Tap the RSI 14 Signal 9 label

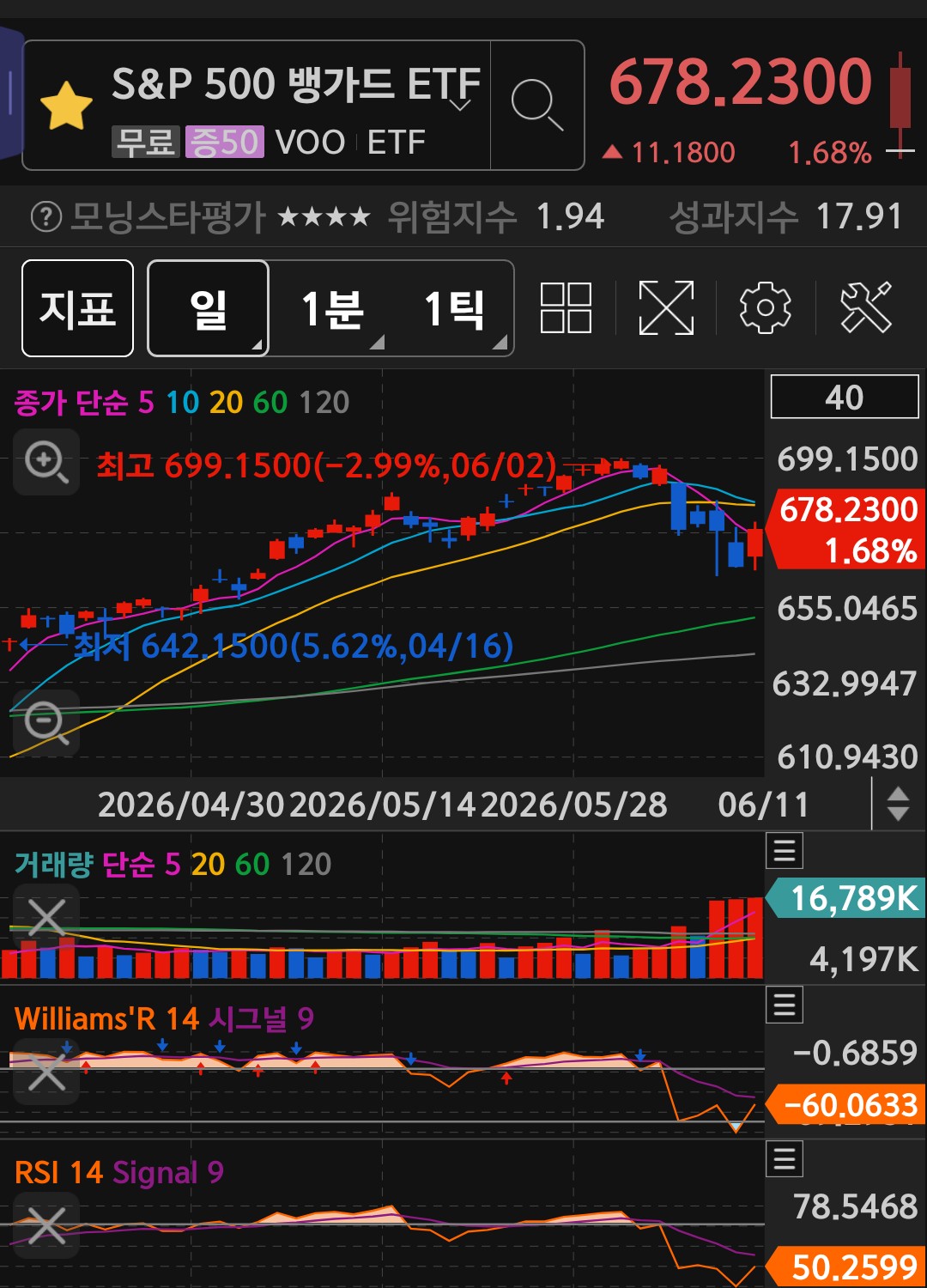pos(119,1172)
